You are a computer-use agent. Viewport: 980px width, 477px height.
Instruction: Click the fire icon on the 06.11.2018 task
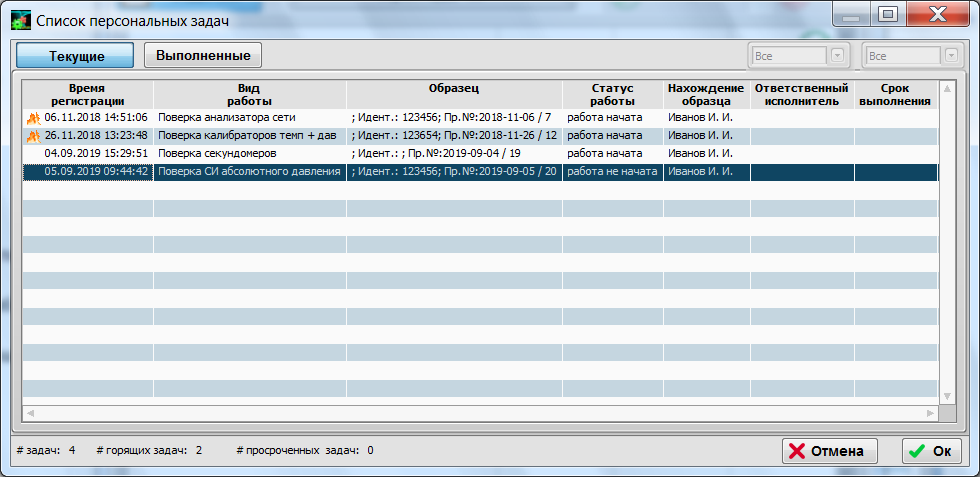pyautogui.click(x=33, y=118)
